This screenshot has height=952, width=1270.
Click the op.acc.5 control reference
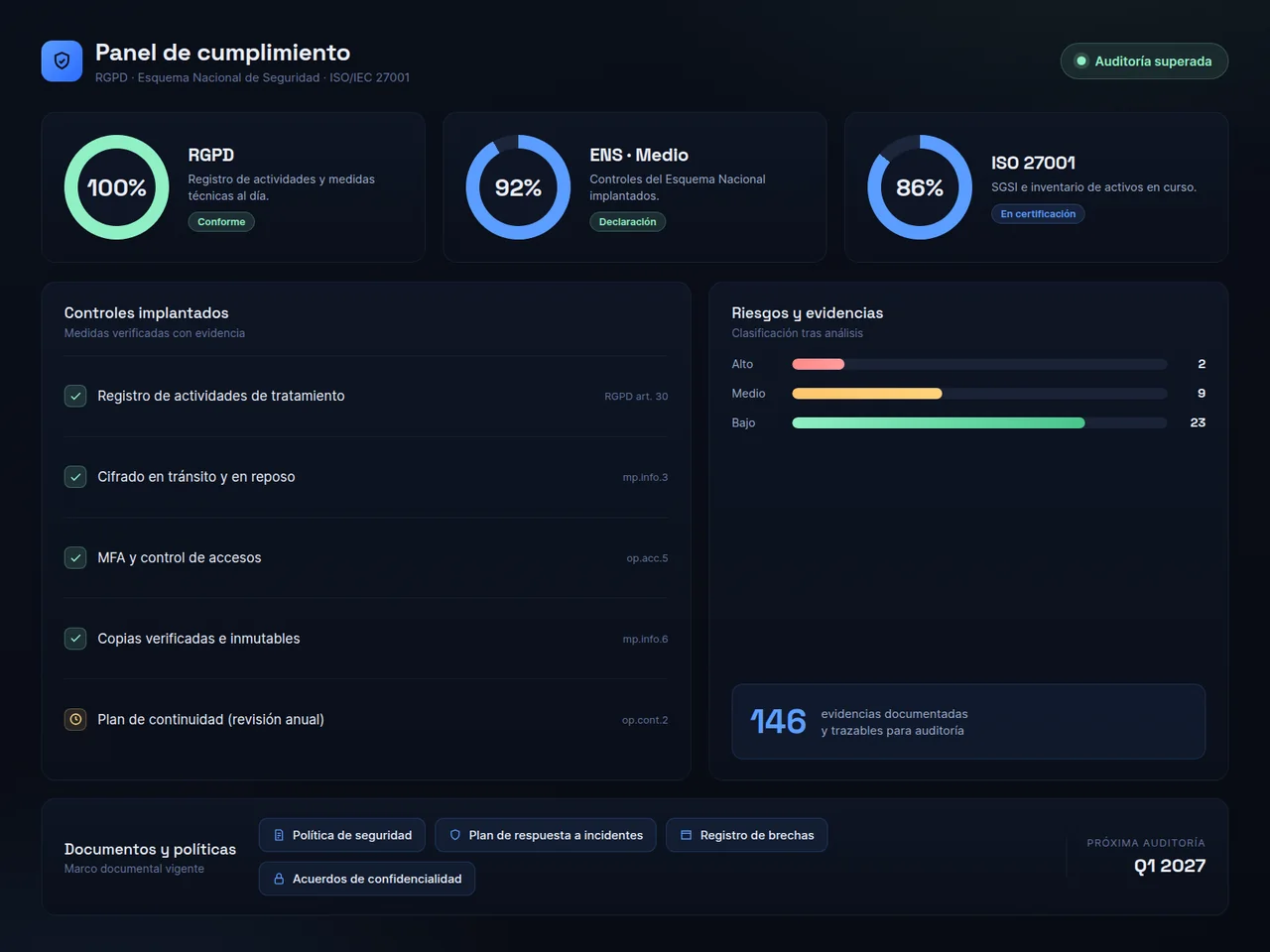coord(647,558)
